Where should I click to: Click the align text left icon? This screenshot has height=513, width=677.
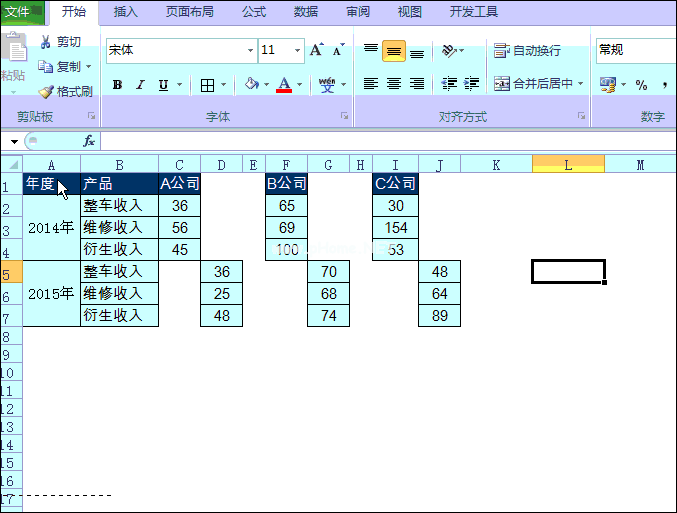pyautogui.click(x=371, y=84)
